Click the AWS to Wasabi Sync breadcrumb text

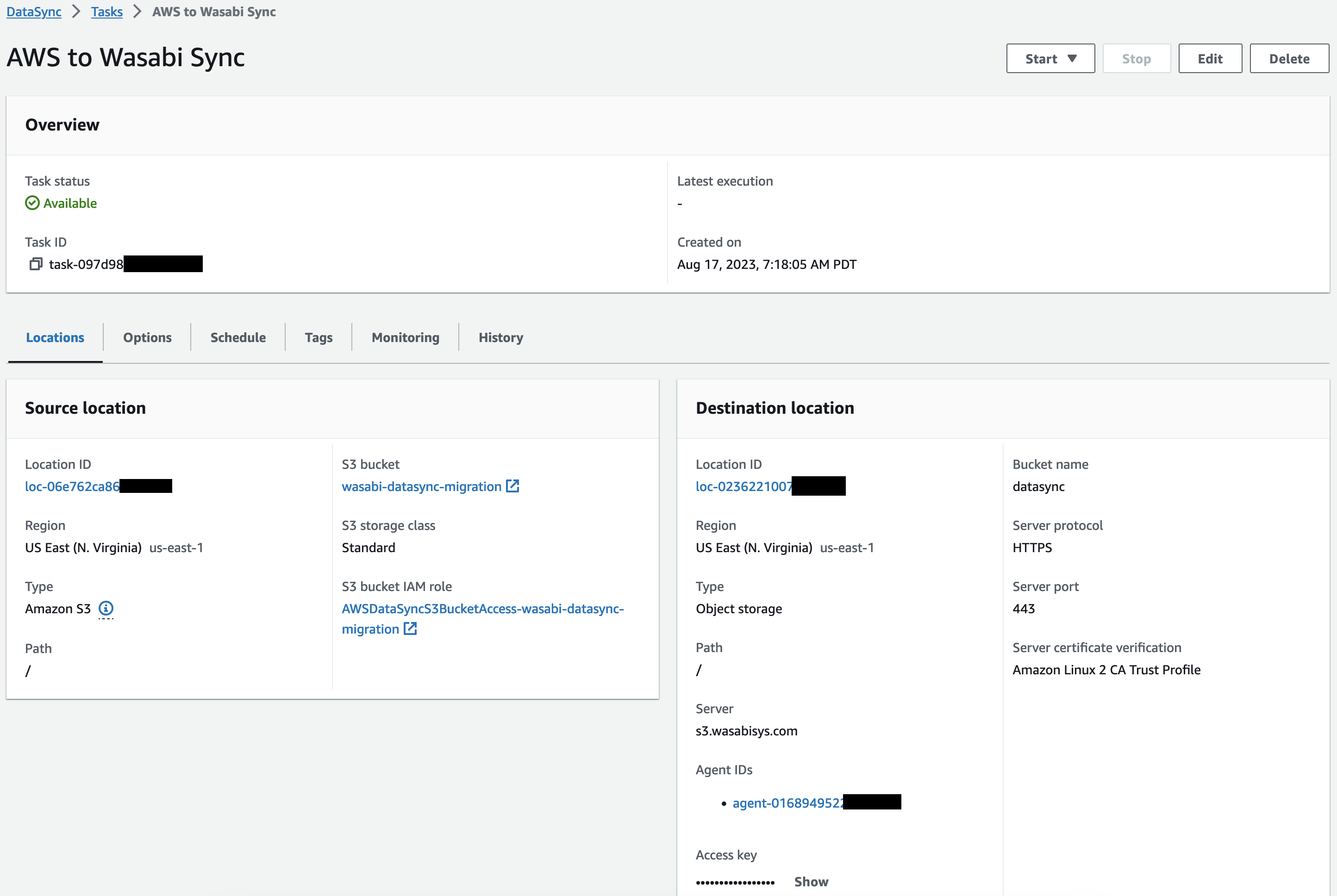click(x=214, y=12)
